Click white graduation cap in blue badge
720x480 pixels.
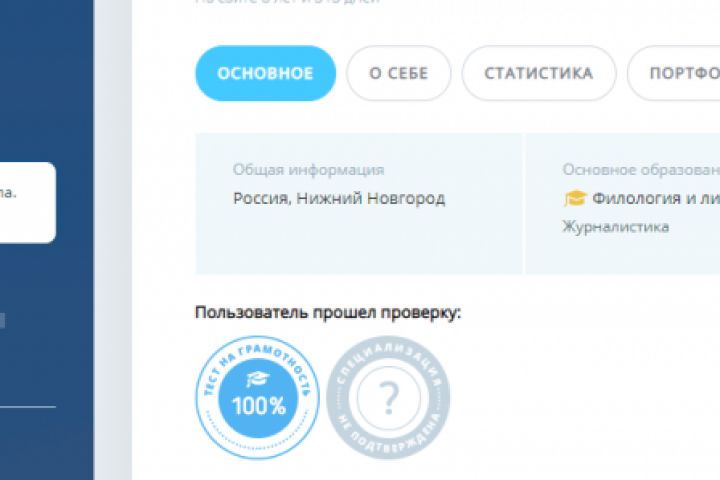click(x=258, y=378)
